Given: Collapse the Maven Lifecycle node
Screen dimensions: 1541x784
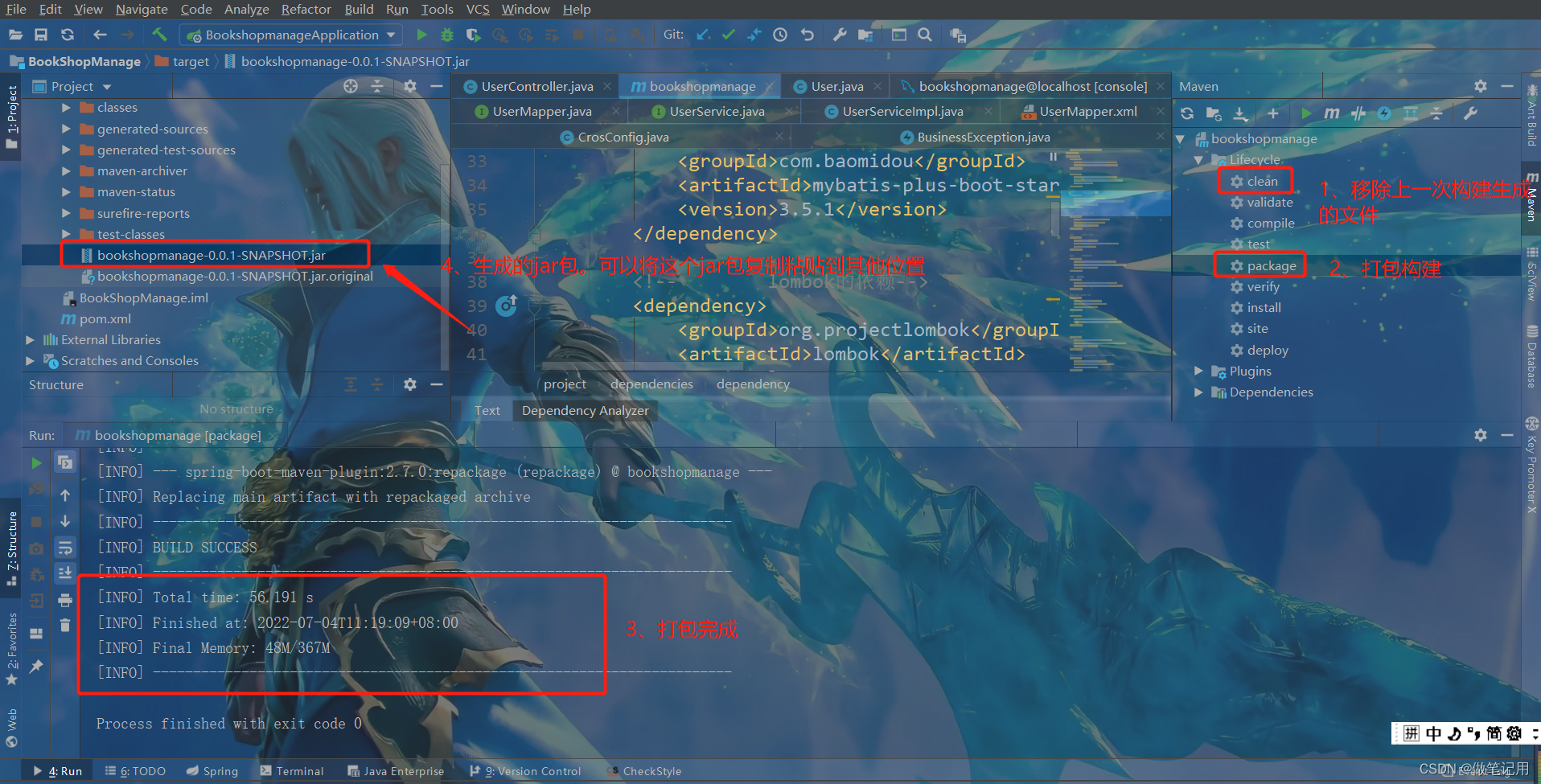Looking at the screenshot, I should tap(1198, 159).
